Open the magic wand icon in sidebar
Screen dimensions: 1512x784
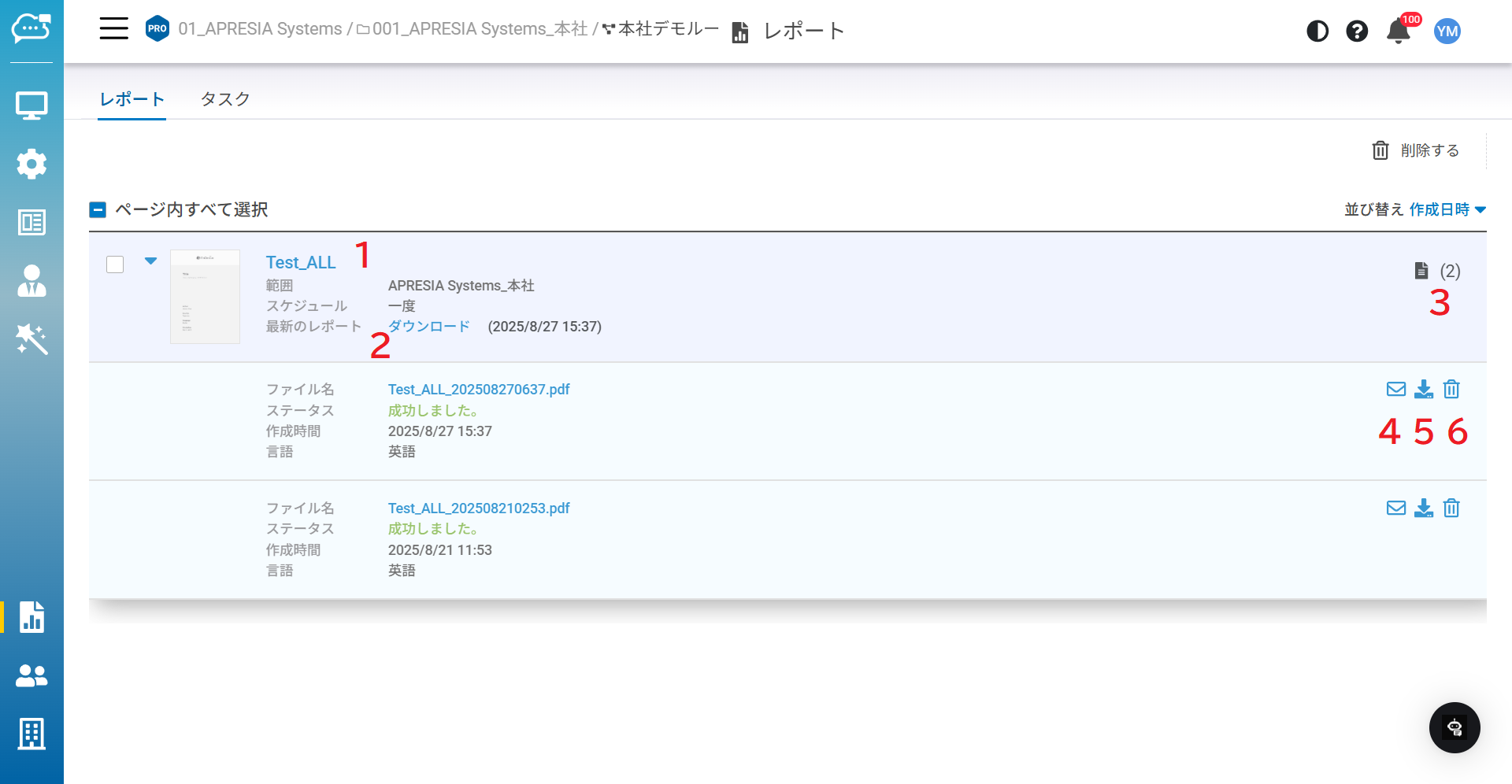[31, 339]
